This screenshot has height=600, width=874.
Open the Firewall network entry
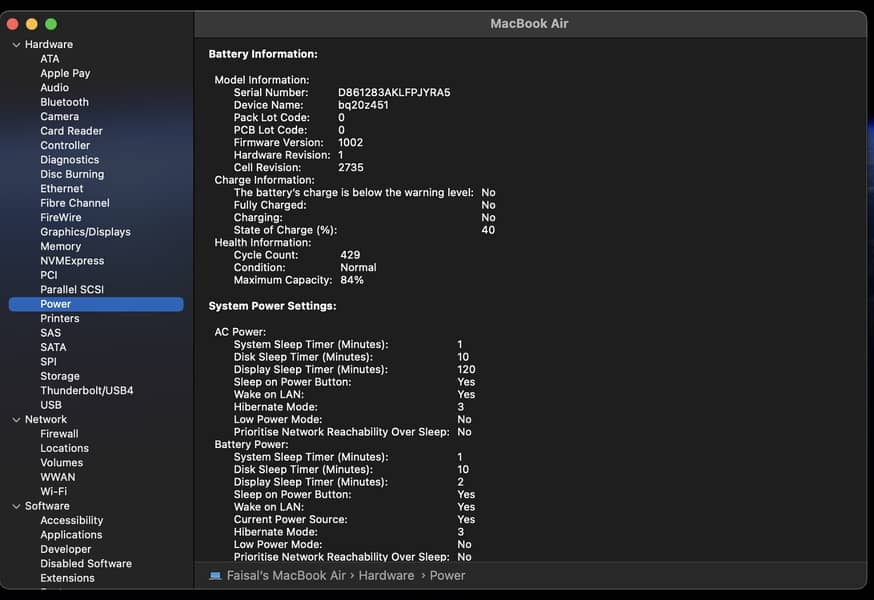[x=59, y=434]
